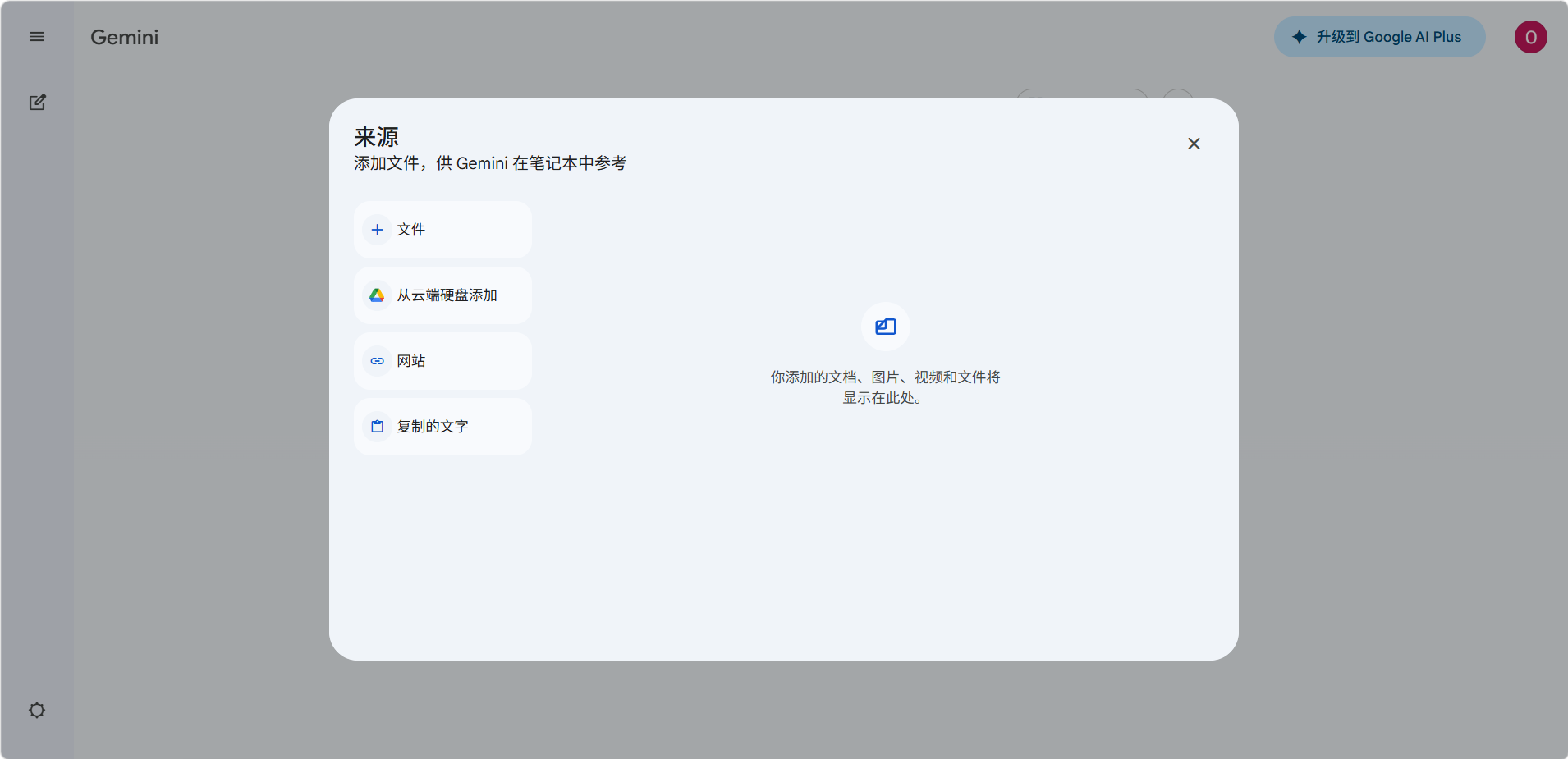Click 复制的文字 option
Image resolution: width=1568 pixels, height=759 pixels.
tap(442, 427)
